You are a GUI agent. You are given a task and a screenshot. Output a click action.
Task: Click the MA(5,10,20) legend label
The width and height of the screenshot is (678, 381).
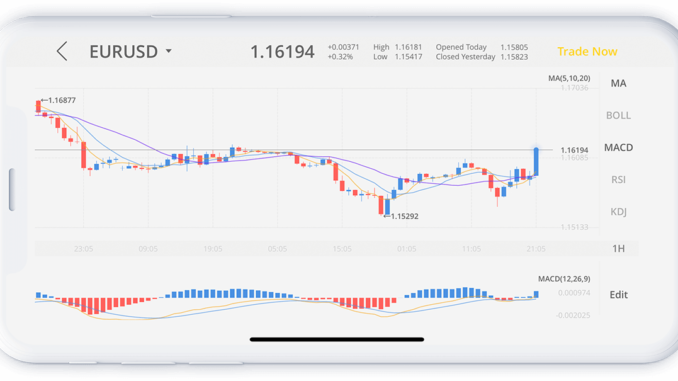coord(569,78)
